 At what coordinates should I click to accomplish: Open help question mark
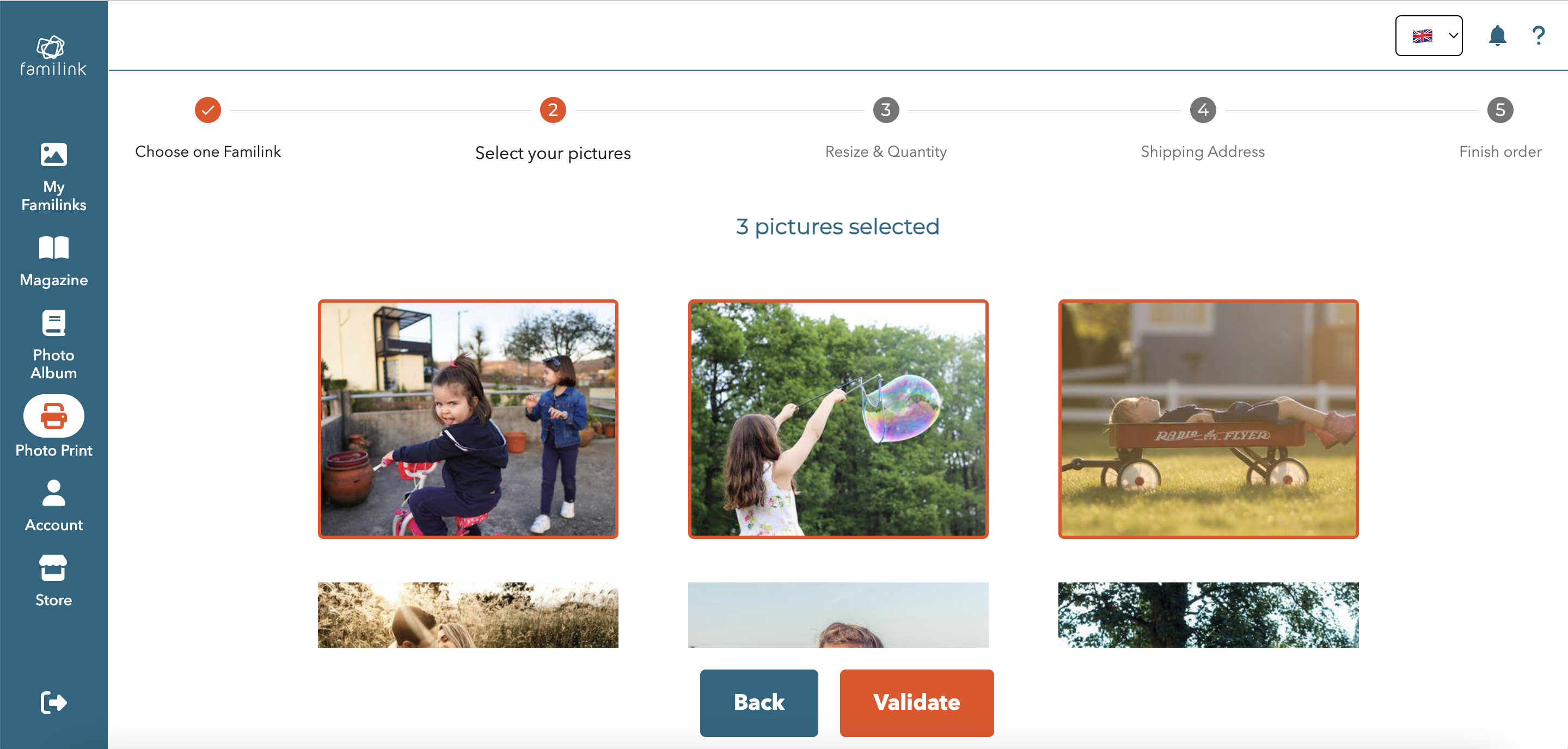coord(1538,36)
